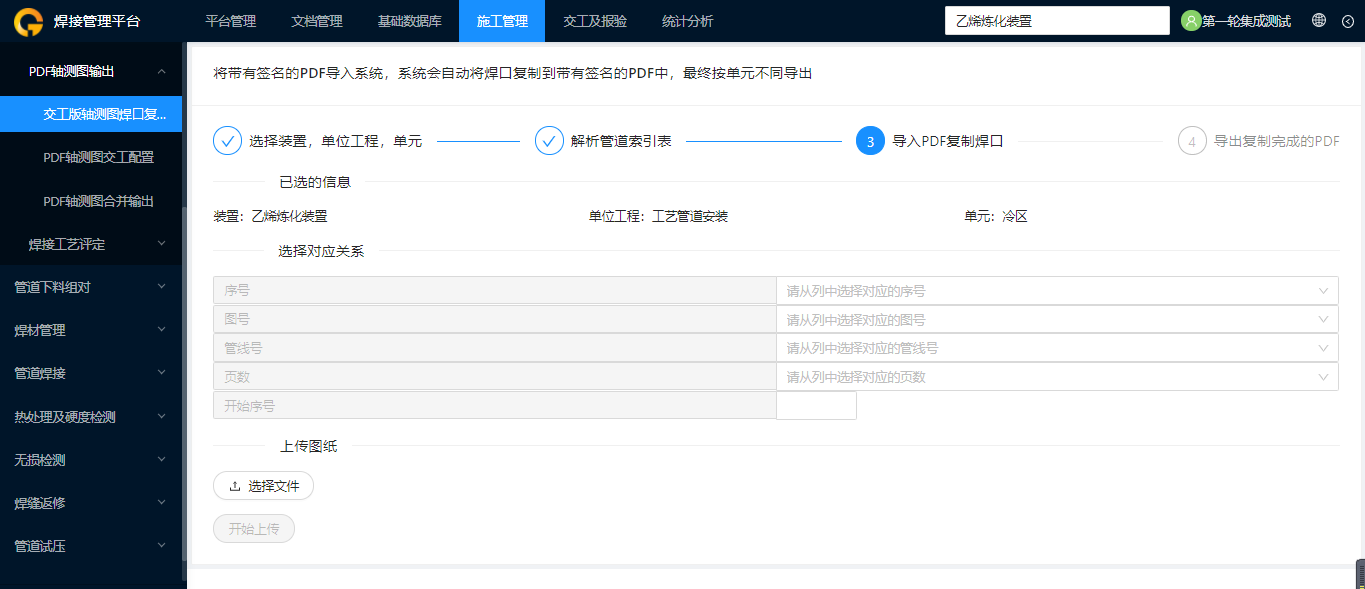Screen dimensions: 1365x589
Task: Click the disabled 开始序号 label field
Action: tap(495, 405)
